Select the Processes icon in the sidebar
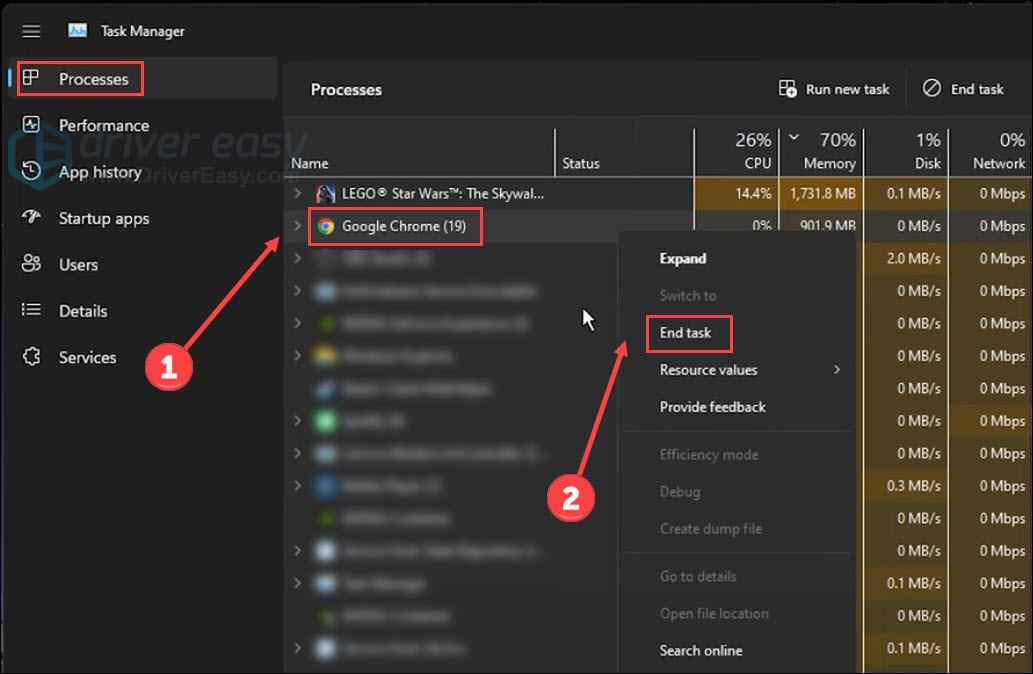This screenshot has height=674, width=1033. [x=31, y=78]
